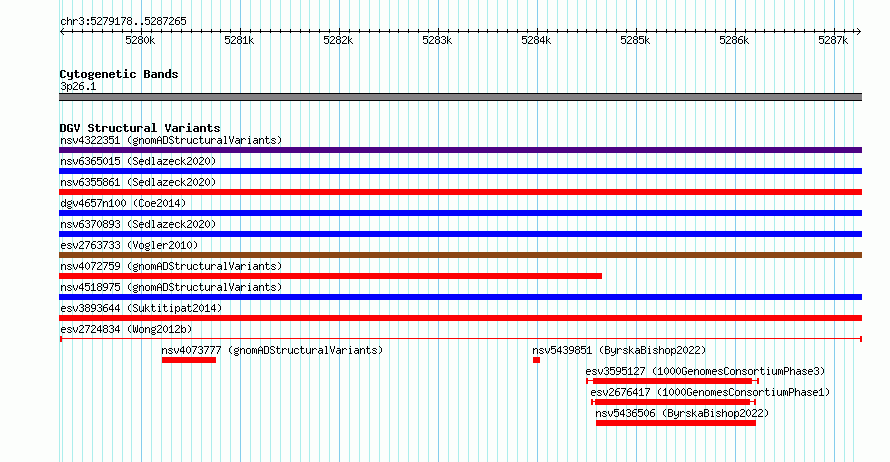Image resolution: width=890 pixels, height=462 pixels.
Task: Click the esv2676417 1000GenomesConsortiumPhase1 label
Action: coord(710,392)
